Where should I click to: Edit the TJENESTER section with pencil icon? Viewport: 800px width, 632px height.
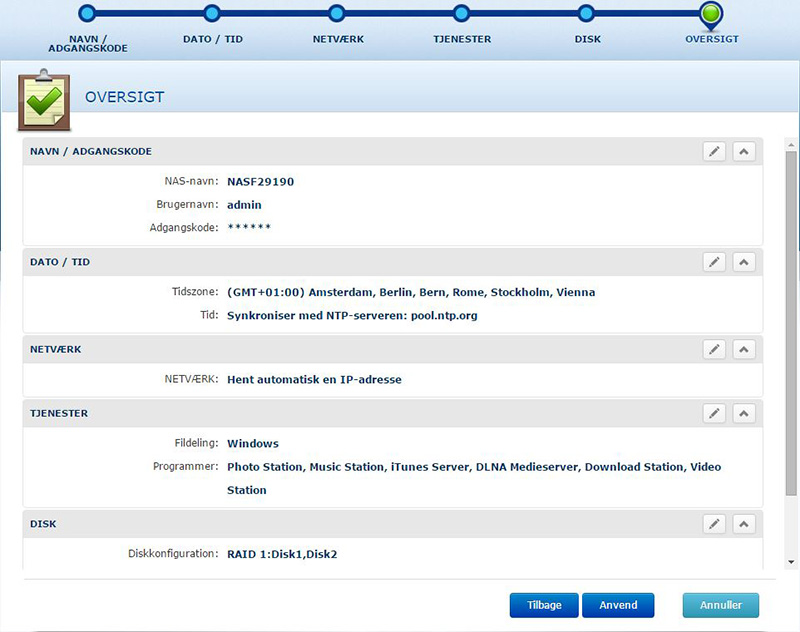tap(714, 413)
